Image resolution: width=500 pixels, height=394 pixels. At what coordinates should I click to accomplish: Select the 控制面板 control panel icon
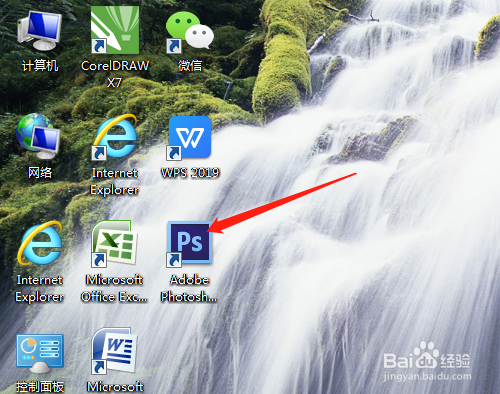point(39,354)
